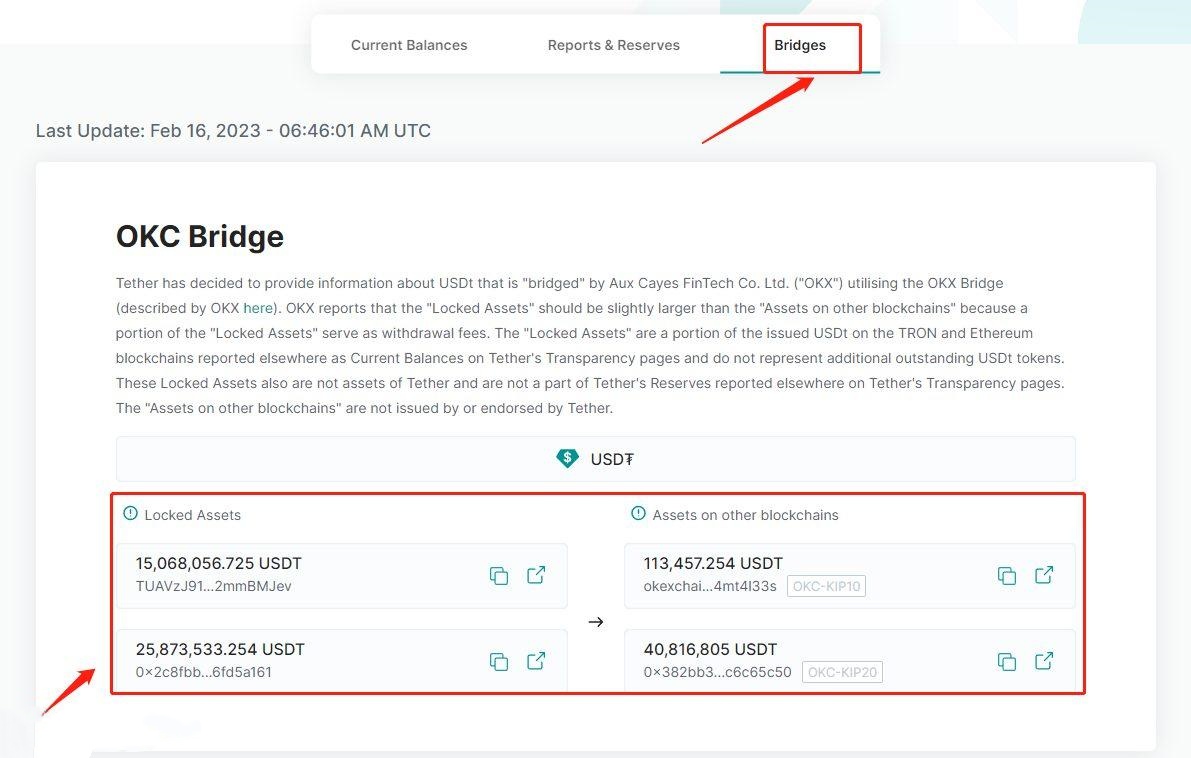The image size is (1191, 758).
Task: Click the Locked Assets info icon
Action: click(131, 513)
